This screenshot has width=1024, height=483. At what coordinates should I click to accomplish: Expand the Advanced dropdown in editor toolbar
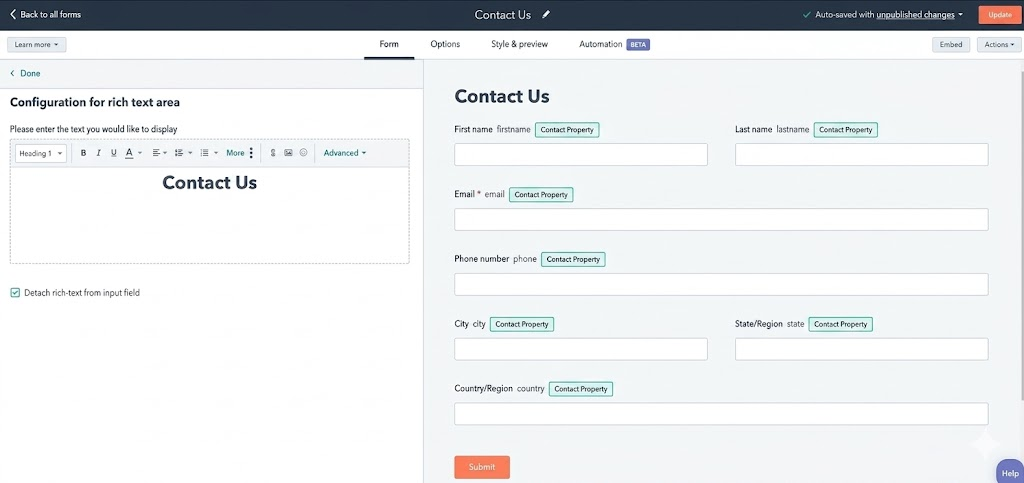(x=345, y=153)
